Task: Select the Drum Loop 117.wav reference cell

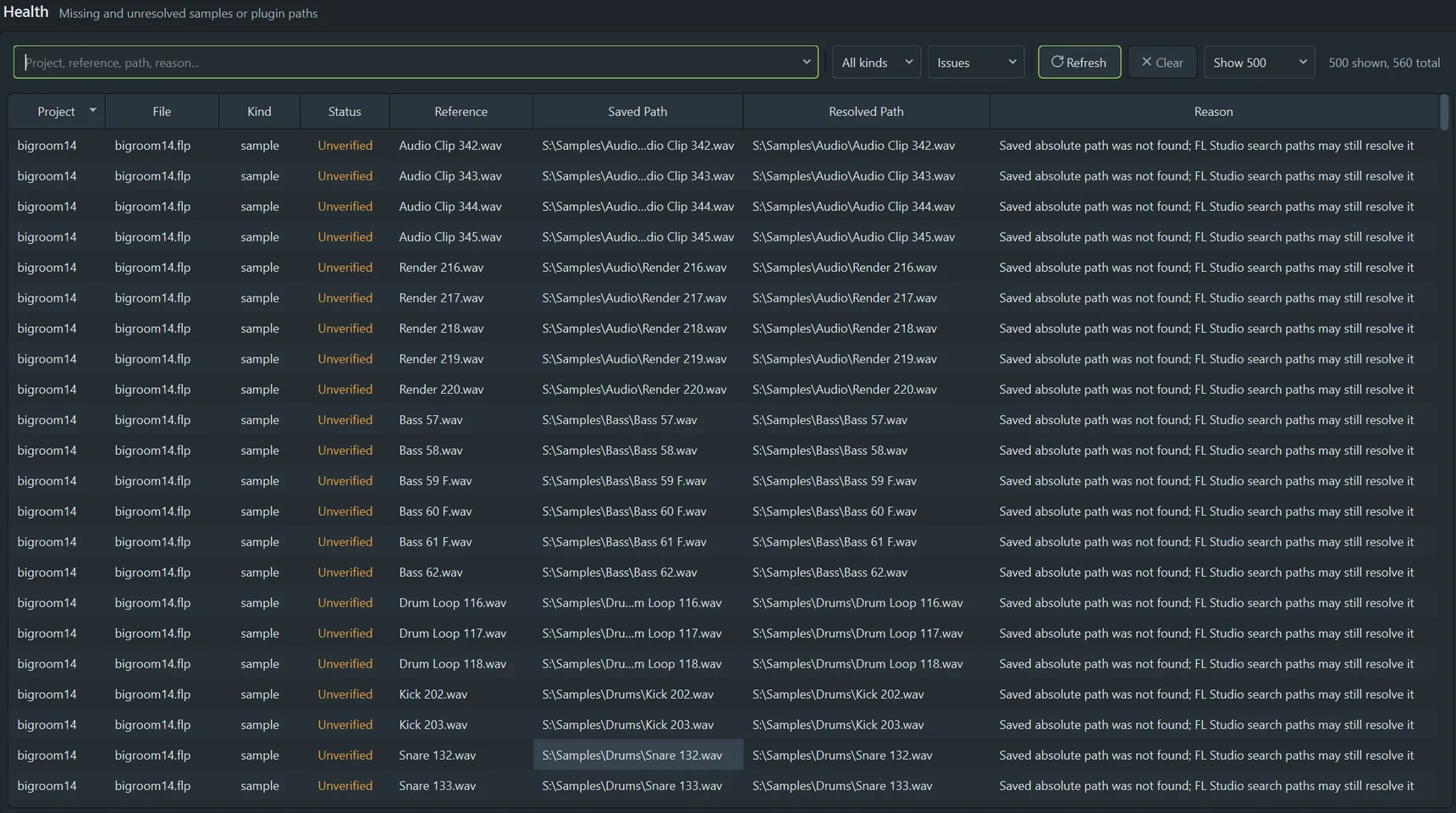Action: [x=461, y=633]
